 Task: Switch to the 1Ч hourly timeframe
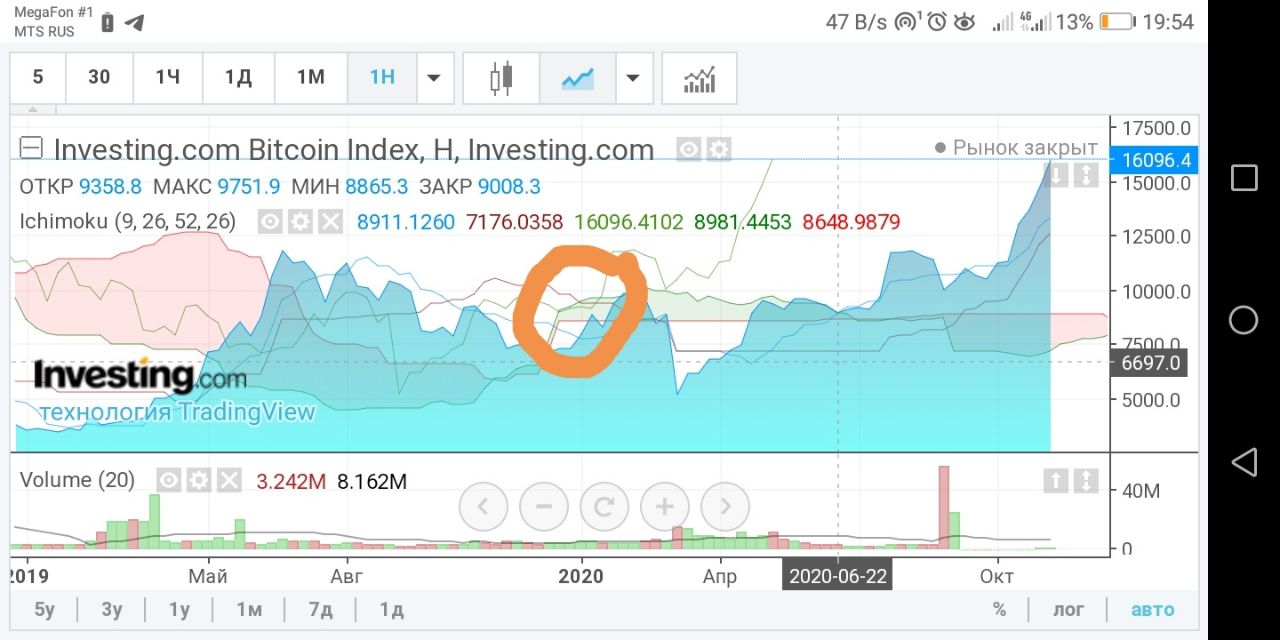click(167, 78)
